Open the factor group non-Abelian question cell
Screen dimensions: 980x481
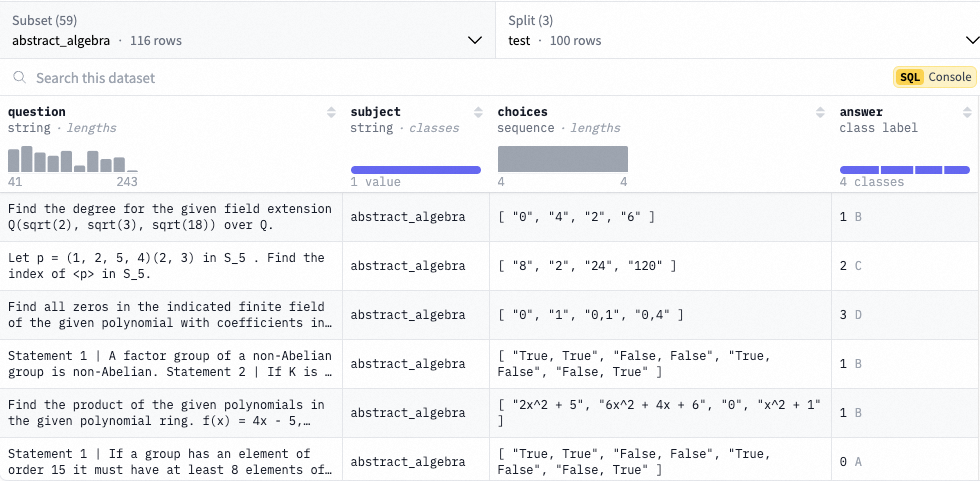tap(170, 364)
